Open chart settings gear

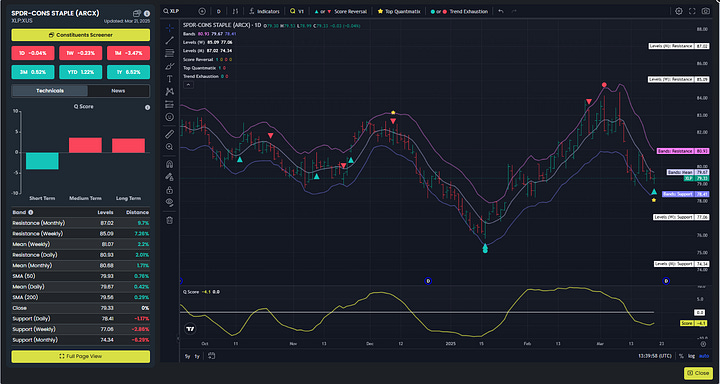pyautogui.click(x=679, y=11)
